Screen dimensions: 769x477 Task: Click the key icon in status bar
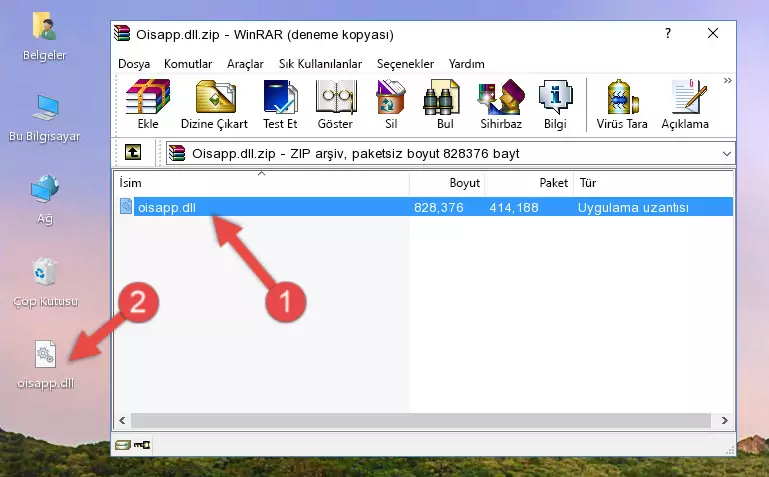click(x=142, y=445)
